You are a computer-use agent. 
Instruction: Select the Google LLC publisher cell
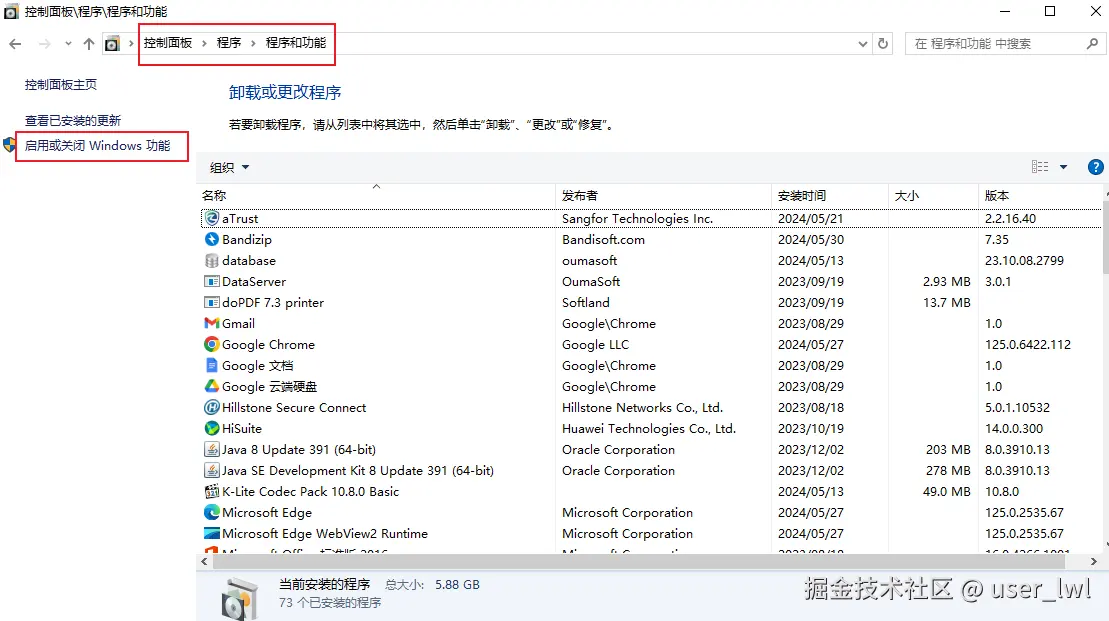point(596,344)
